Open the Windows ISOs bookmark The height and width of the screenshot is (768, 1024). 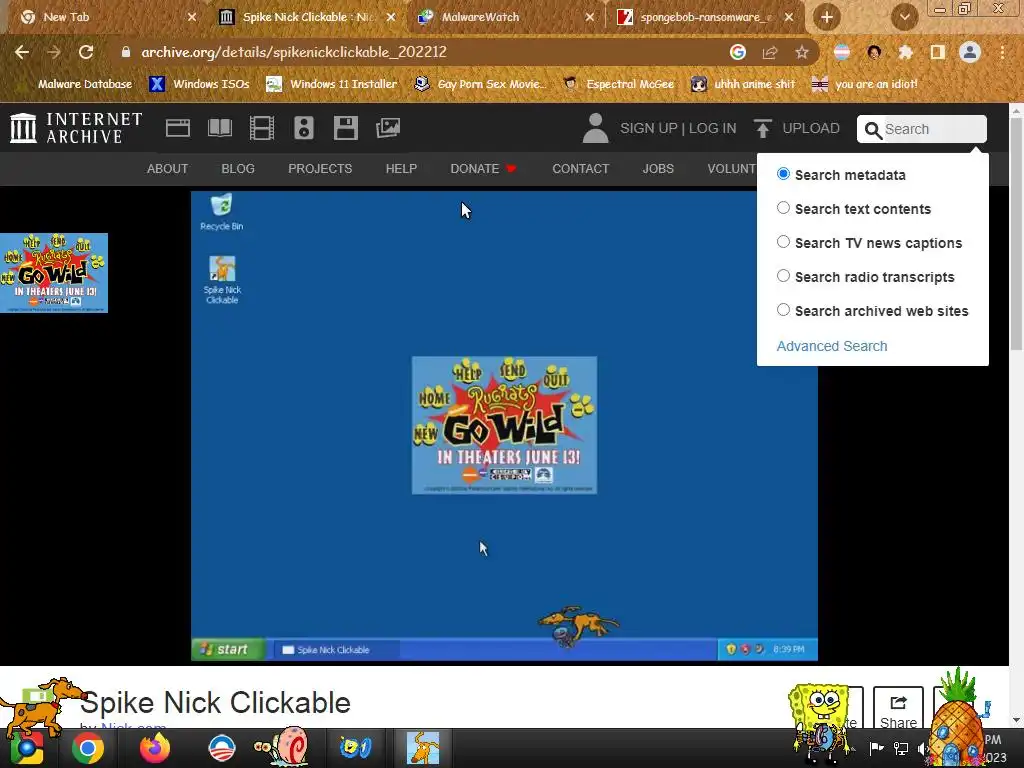(x=199, y=84)
